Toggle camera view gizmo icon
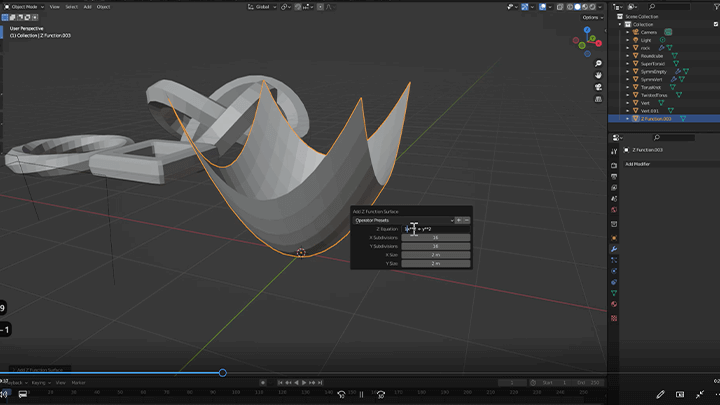This screenshot has height=405, width=720. tap(598, 87)
